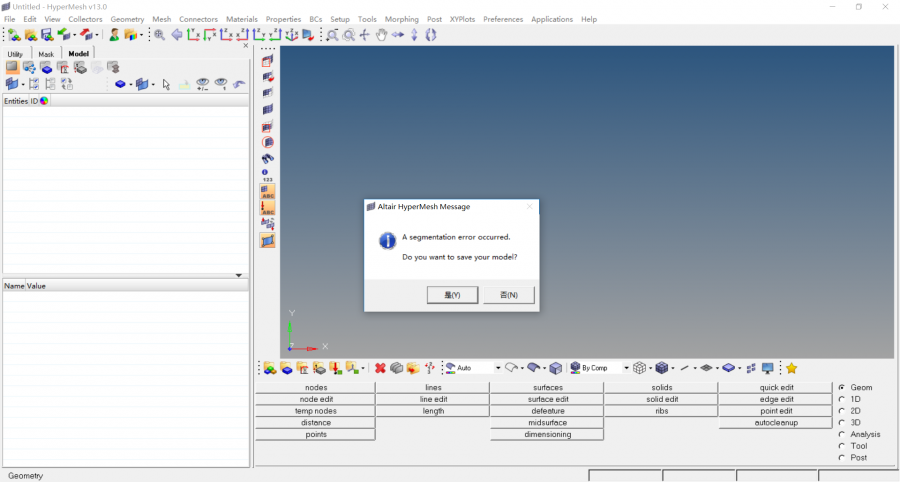This screenshot has width=900, height=482.
Task: Open the surface edit panel
Action: pyautogui.click(x=548, y=399)
